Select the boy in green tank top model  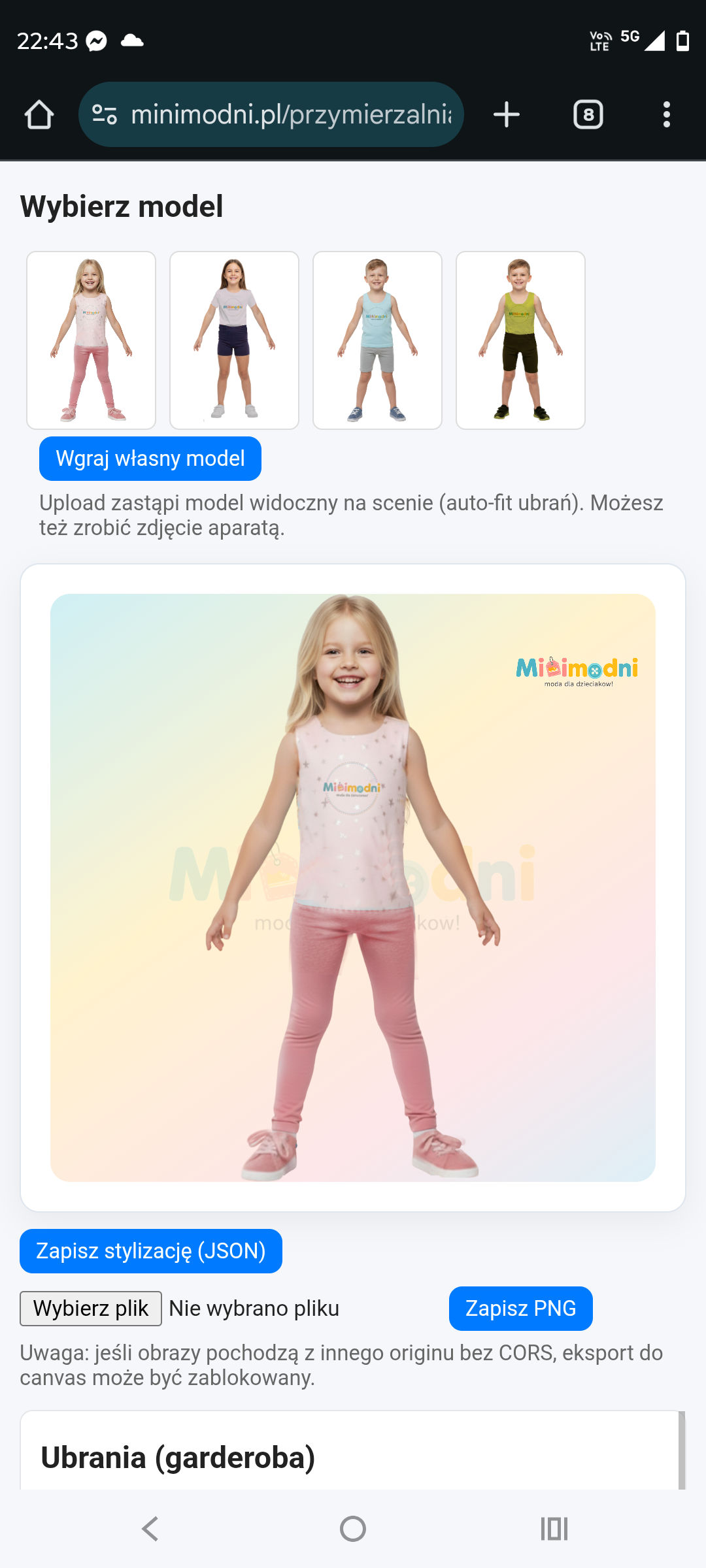pos(520,340)
